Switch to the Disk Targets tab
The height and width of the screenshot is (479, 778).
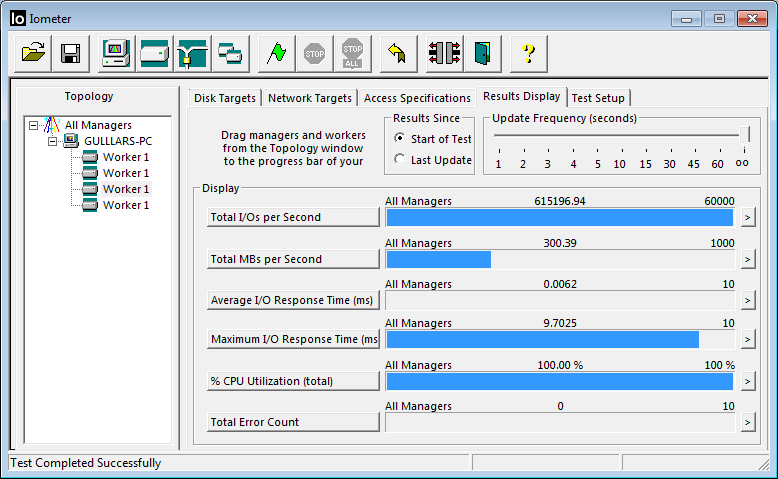[x=225, y=98]
